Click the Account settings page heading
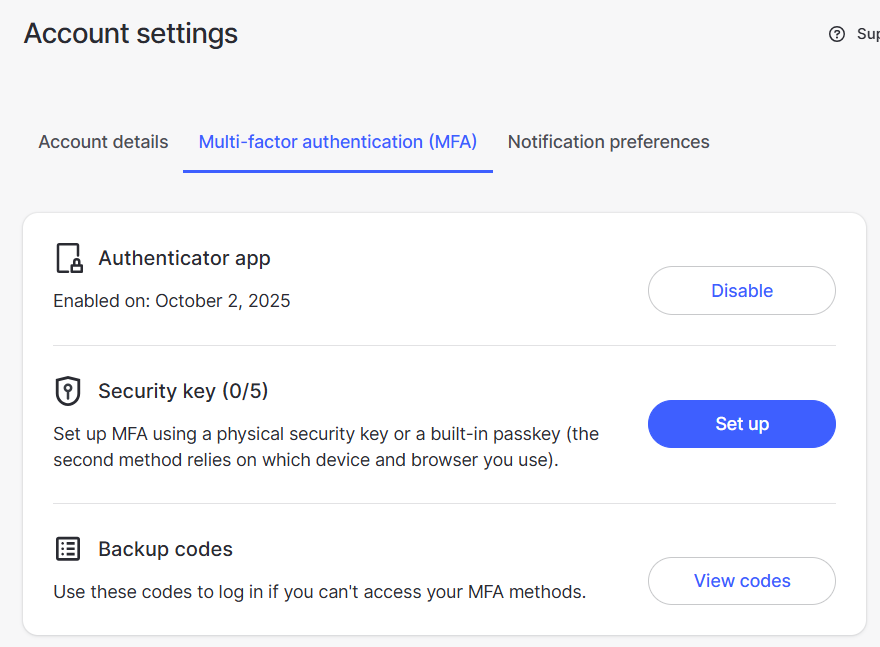This screenshot has width=880, height=647. click(131, 34)
